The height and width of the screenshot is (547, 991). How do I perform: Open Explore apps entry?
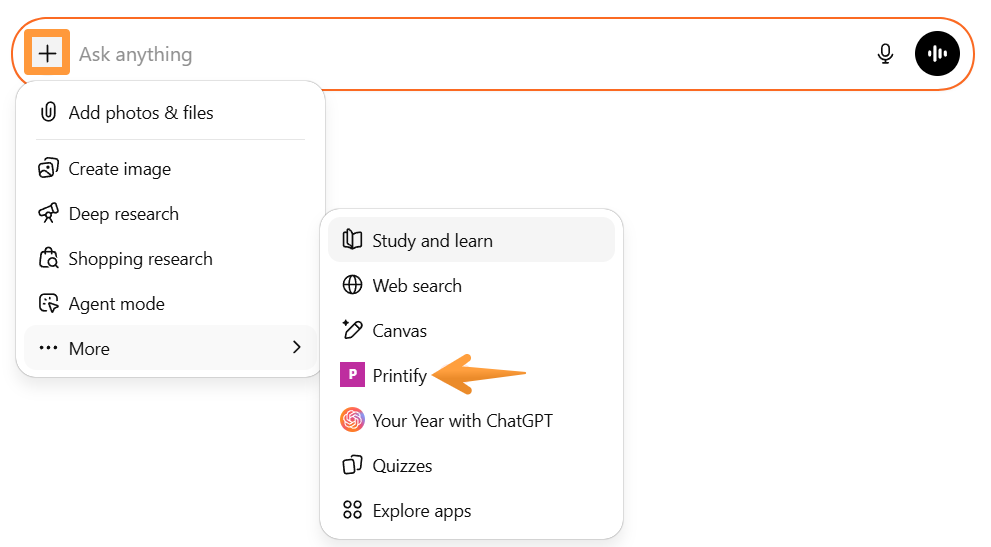click(471, 510)
